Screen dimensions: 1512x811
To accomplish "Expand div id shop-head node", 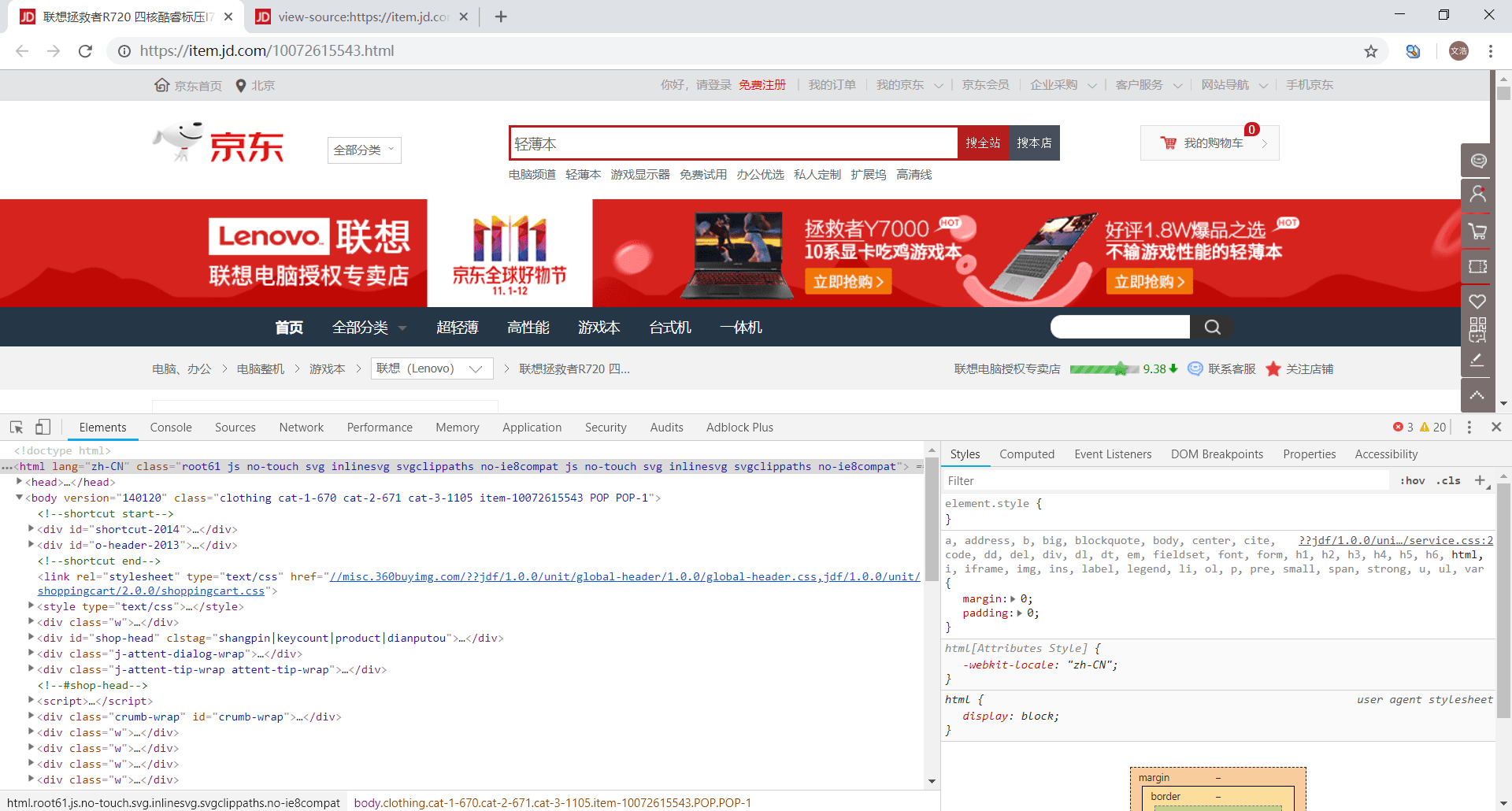I will pyautogui.click(x=31, y=637).
